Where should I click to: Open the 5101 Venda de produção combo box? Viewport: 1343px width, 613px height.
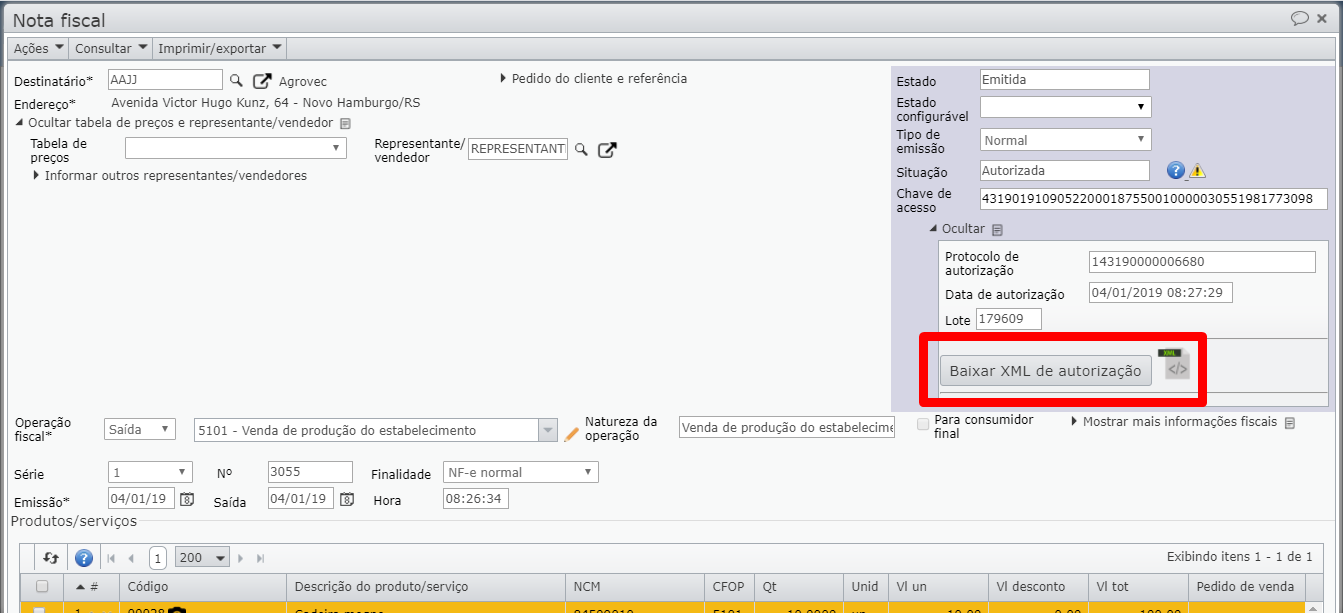click(375, 430)
